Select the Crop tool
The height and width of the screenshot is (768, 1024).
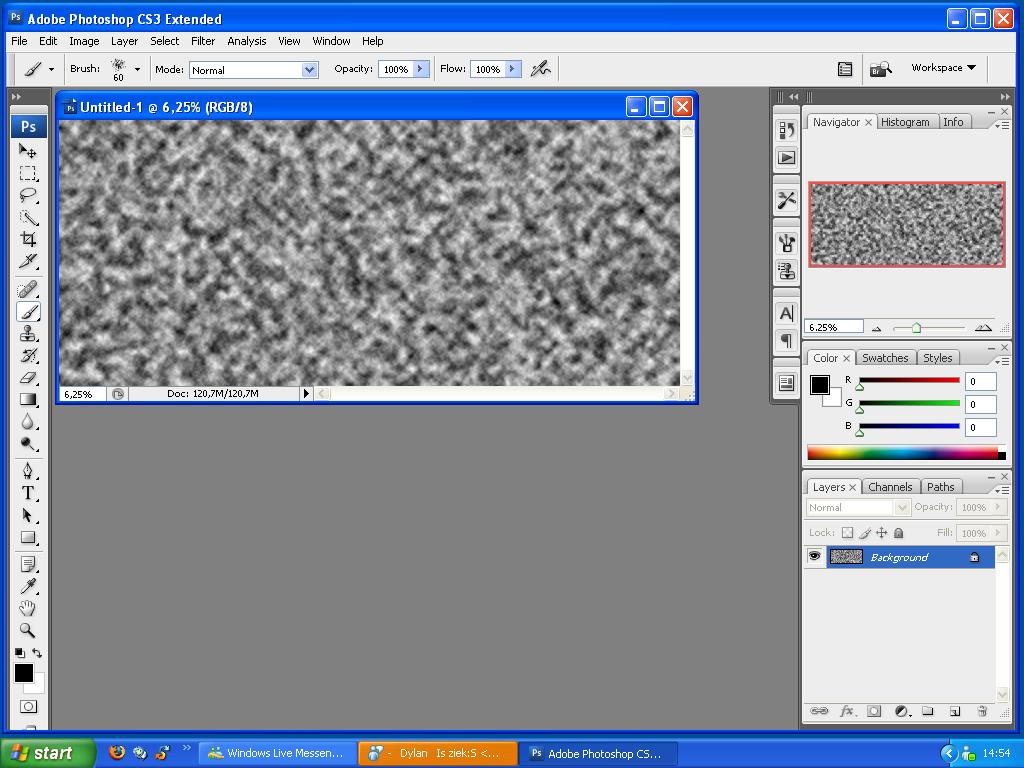pyautogui.click(x=28, y=239)
